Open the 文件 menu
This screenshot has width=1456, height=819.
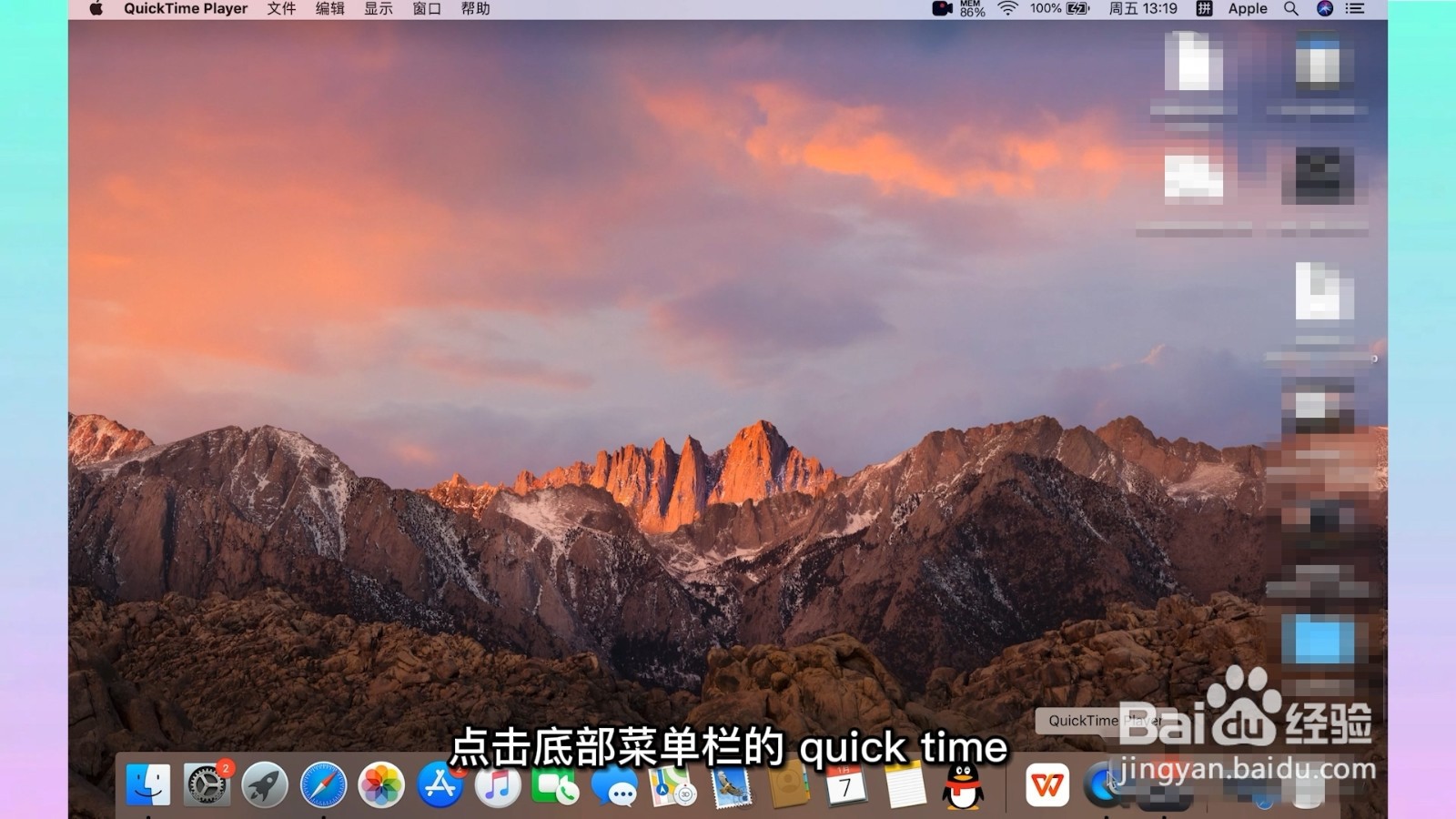tap(281, 9)
